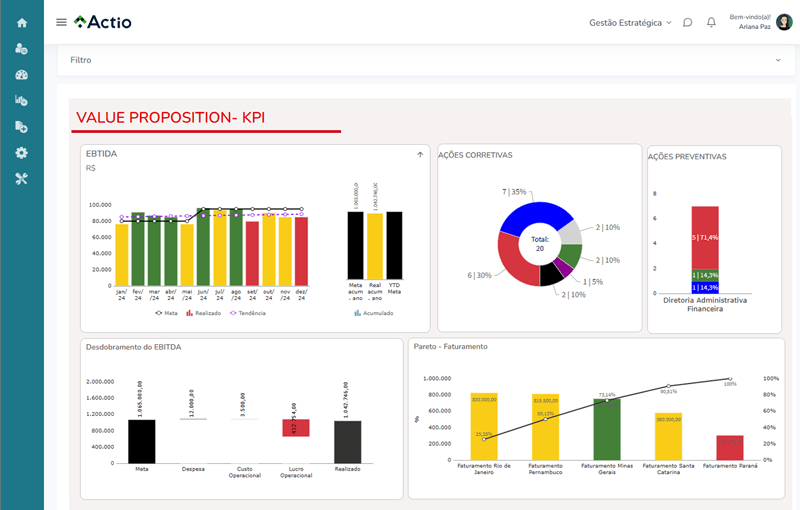Click the Realizado dark waterfall bar

pos(347,442)
